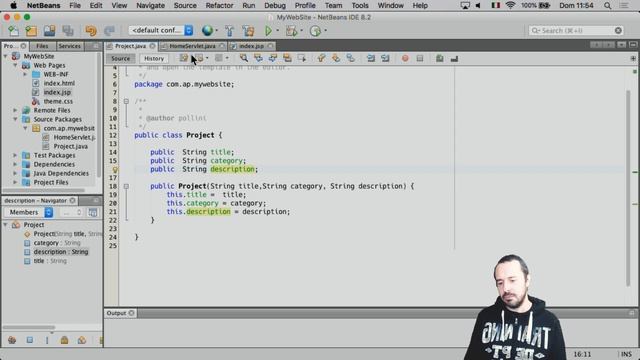Viewport: 640px width, 360px height.
Task: Click the Save All toolbar icon
Action: pyautogui.click(x=68, y=31)
